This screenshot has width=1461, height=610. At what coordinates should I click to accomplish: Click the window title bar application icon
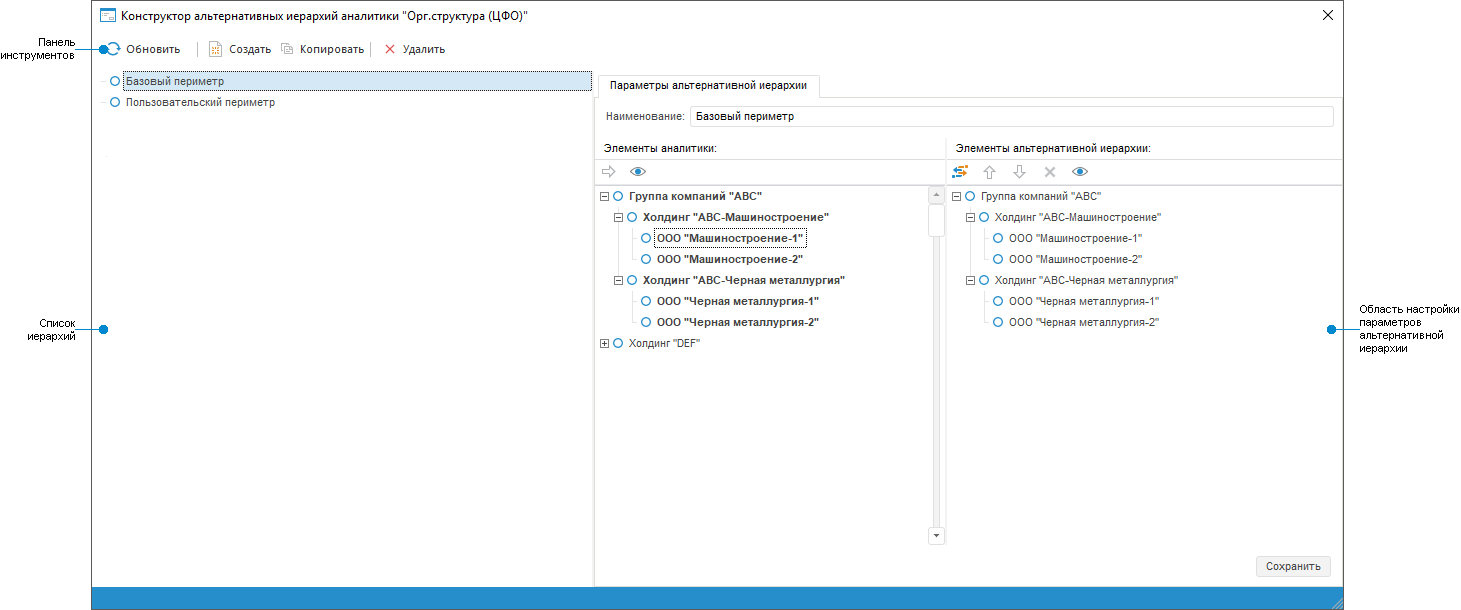(108, 15)
